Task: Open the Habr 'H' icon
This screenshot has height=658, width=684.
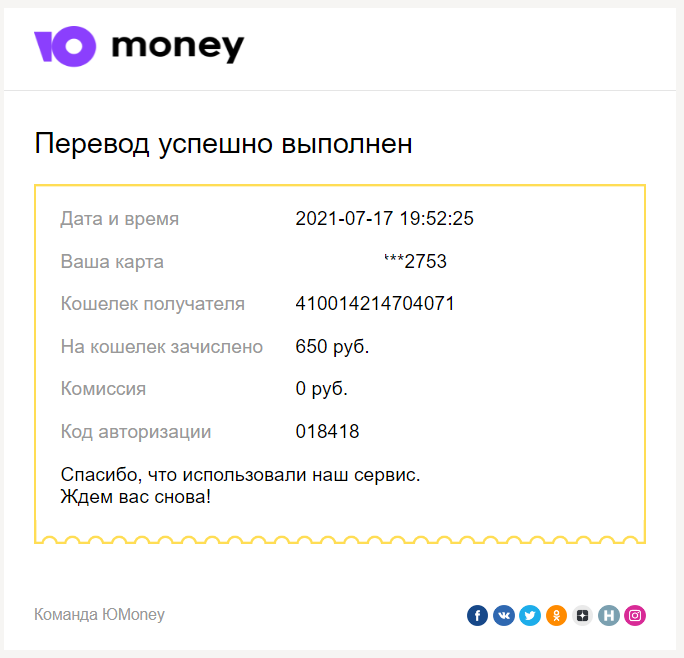Action: click(609, 615)
